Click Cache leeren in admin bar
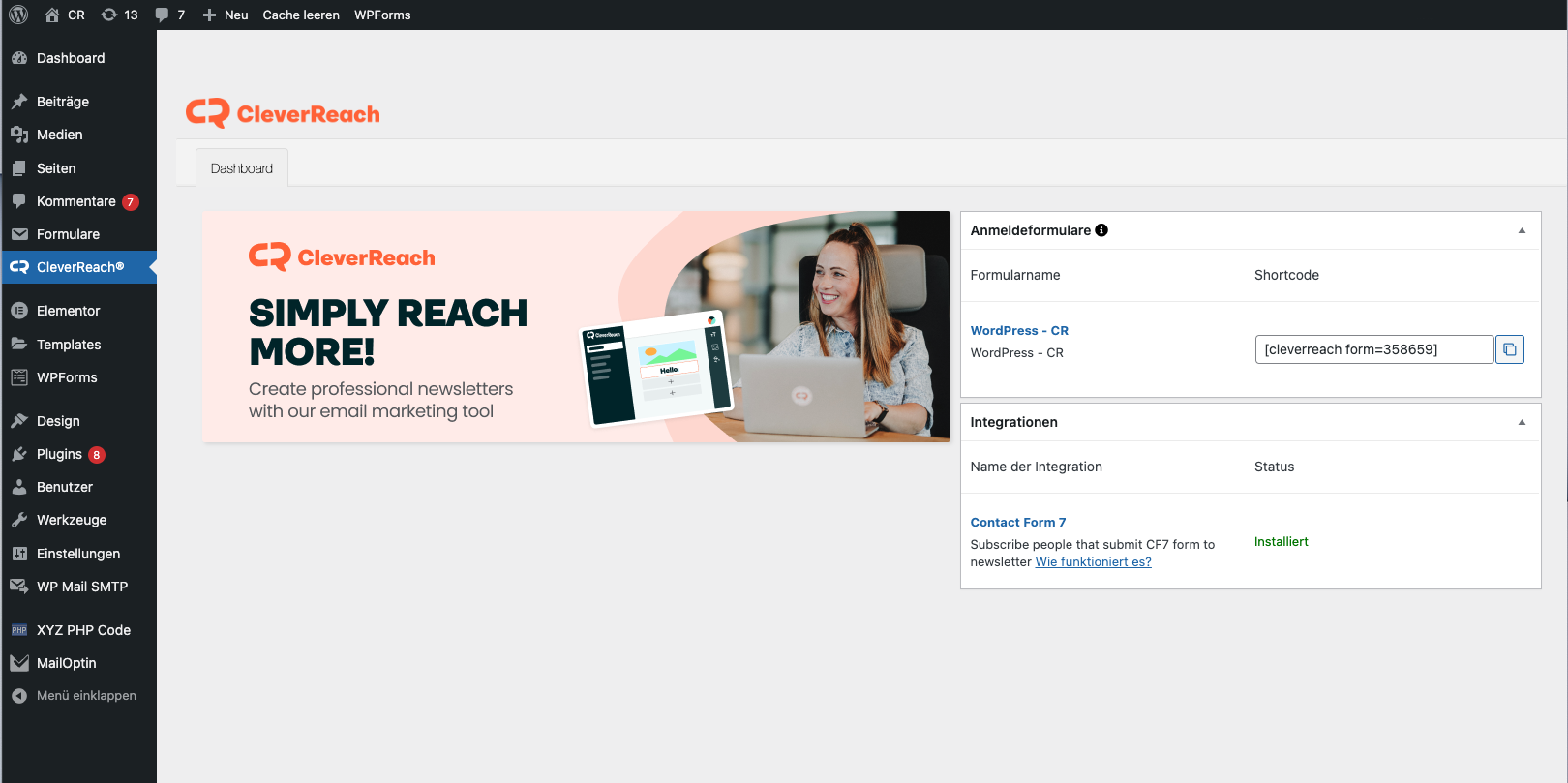 (x=301, y=15)
